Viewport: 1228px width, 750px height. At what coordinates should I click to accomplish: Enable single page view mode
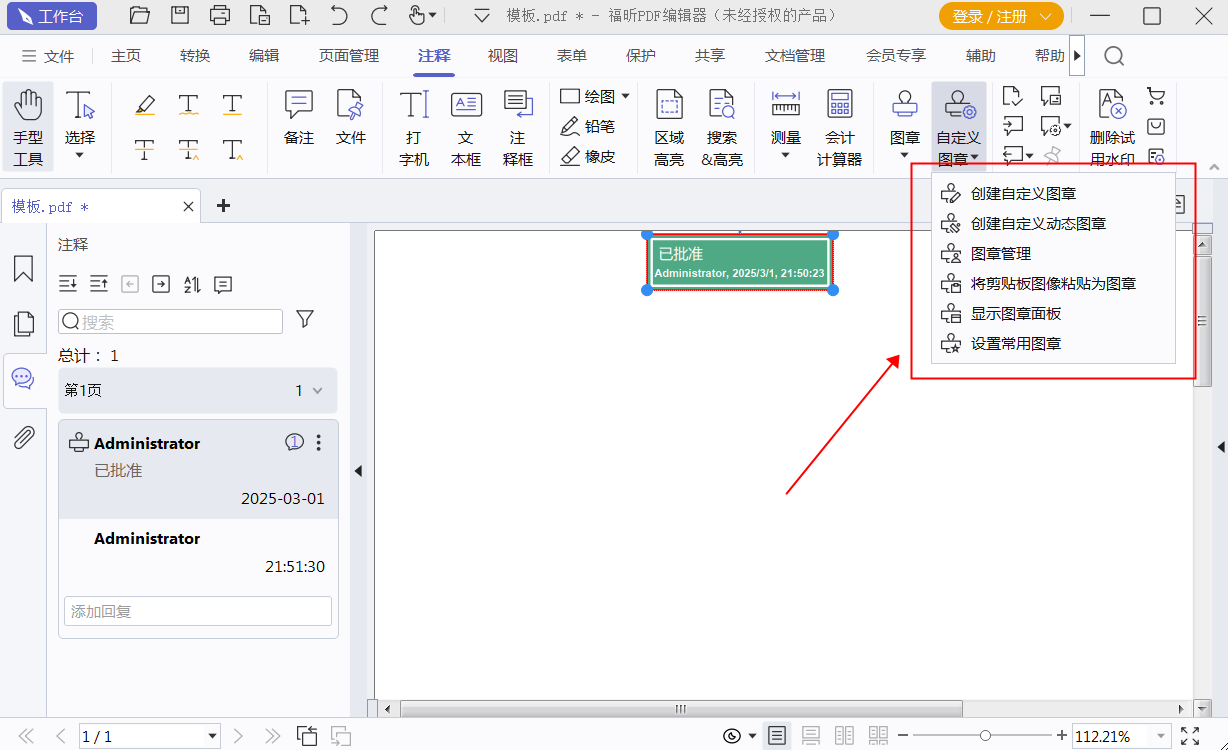click(x=777, y=736)
